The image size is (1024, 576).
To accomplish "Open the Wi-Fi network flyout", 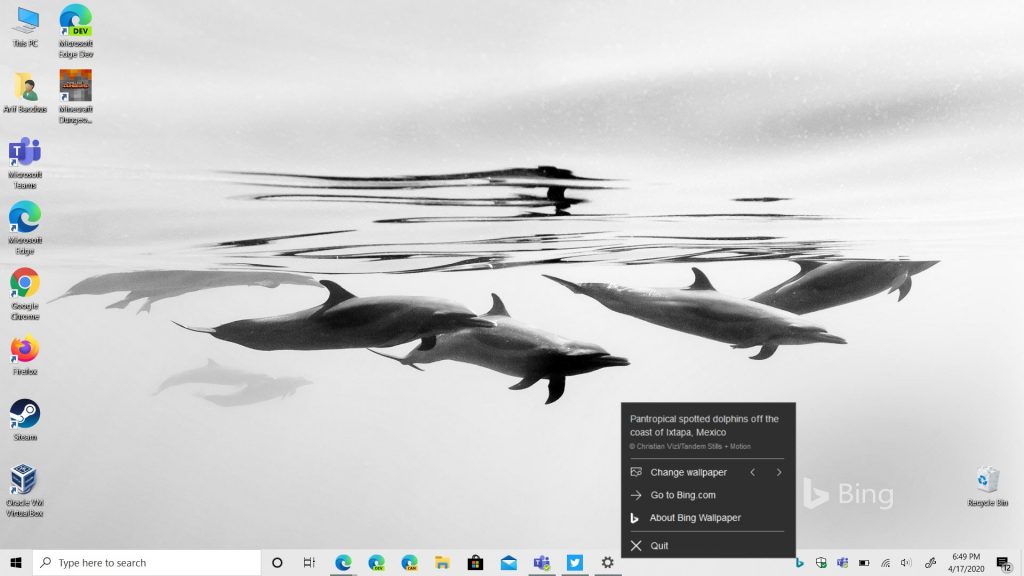I will click(886, 563).
